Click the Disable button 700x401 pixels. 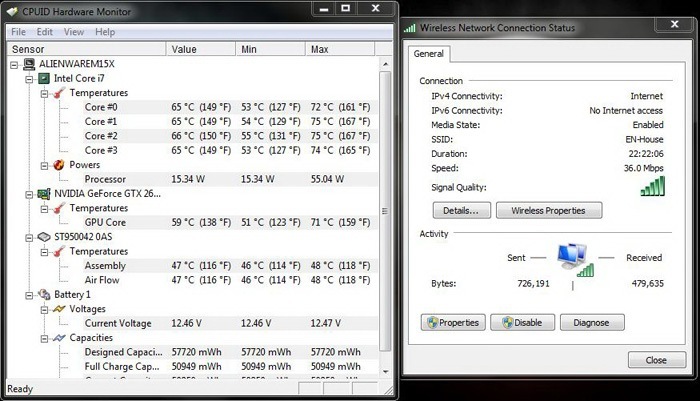(521, 323)
